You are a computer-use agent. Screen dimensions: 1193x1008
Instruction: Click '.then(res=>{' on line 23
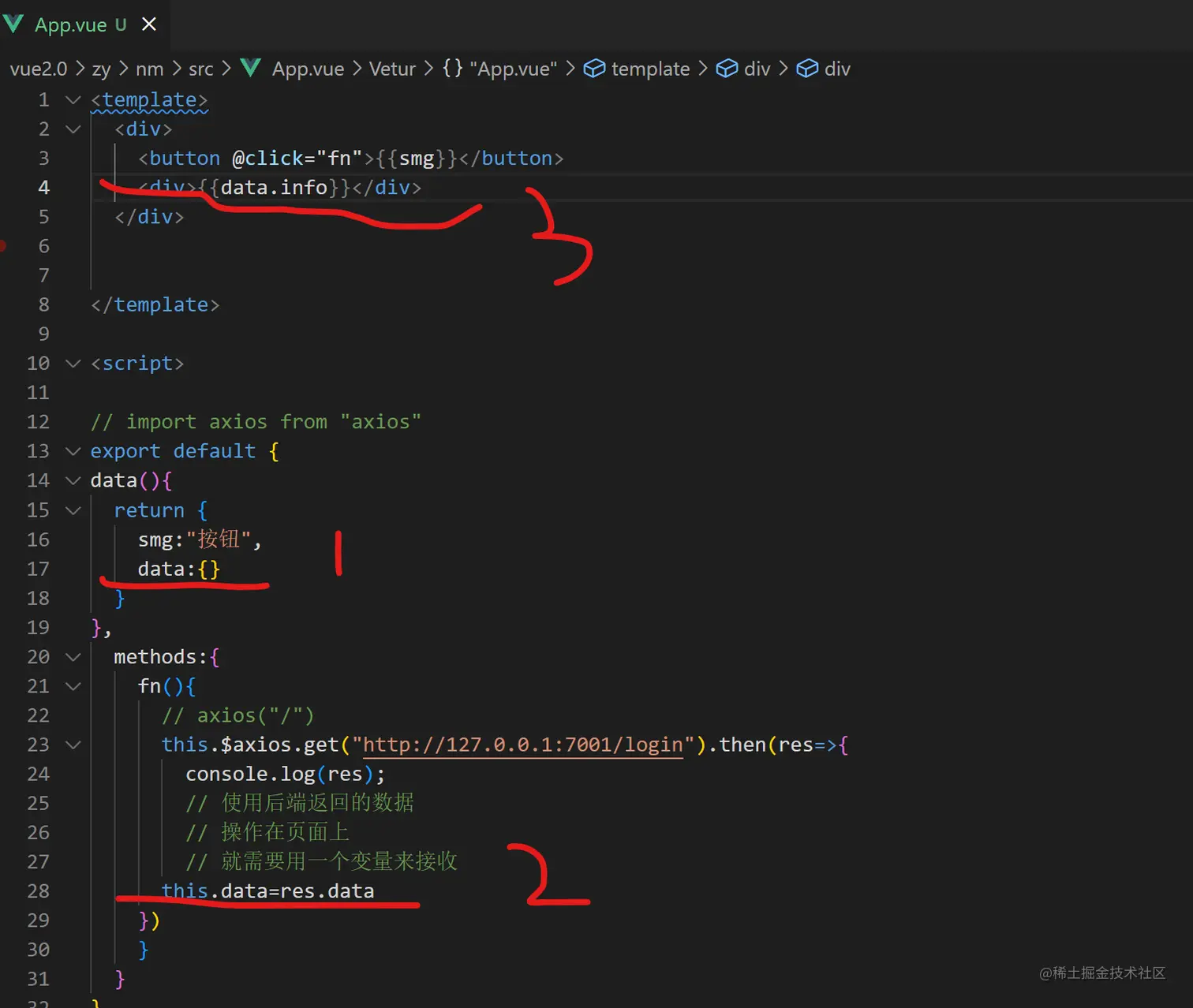778,745
